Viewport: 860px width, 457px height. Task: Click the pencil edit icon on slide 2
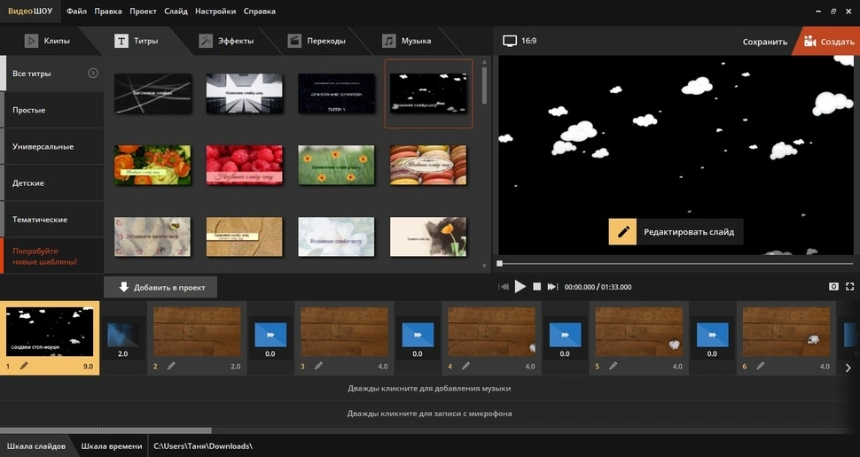pyautogui.click(x=171, y=366)
